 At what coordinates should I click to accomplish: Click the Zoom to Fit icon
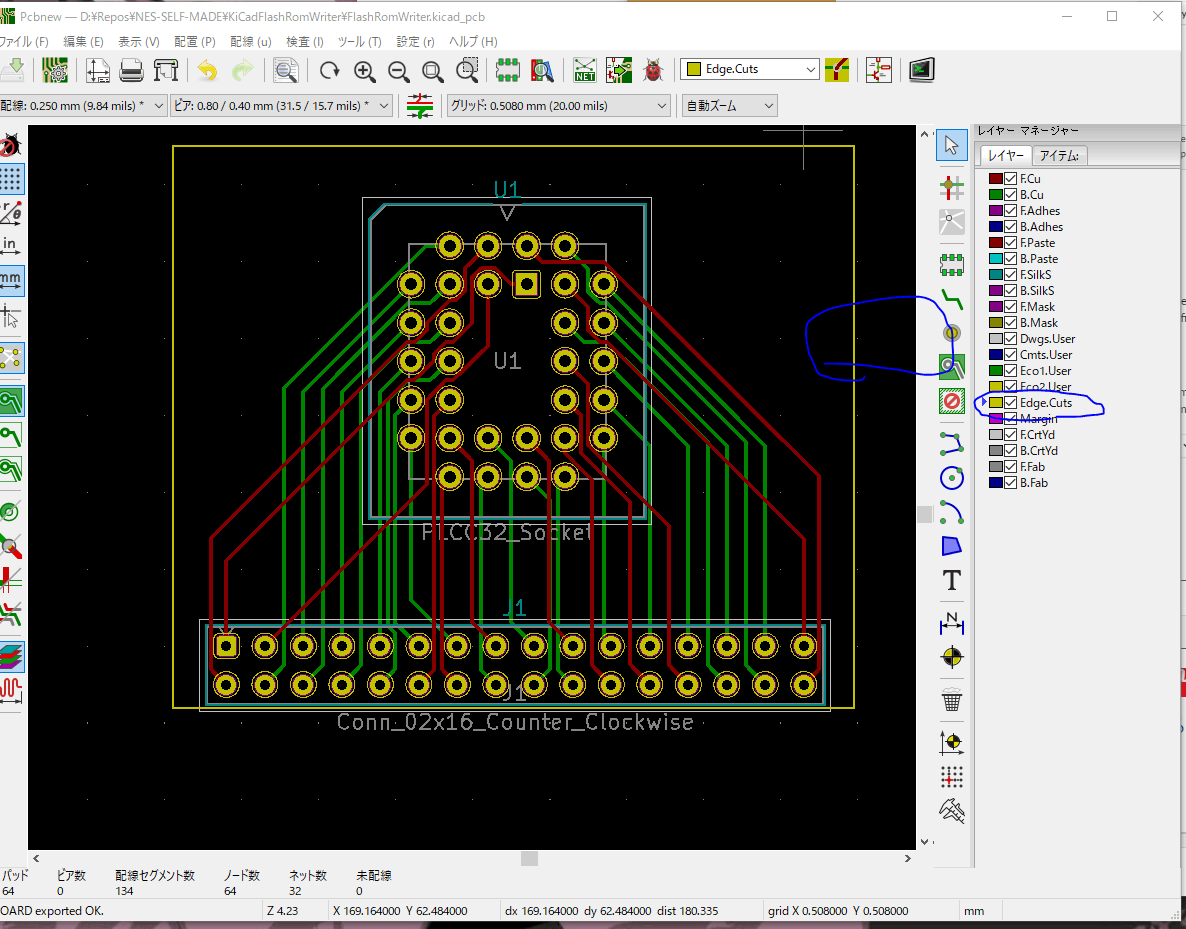433,70
